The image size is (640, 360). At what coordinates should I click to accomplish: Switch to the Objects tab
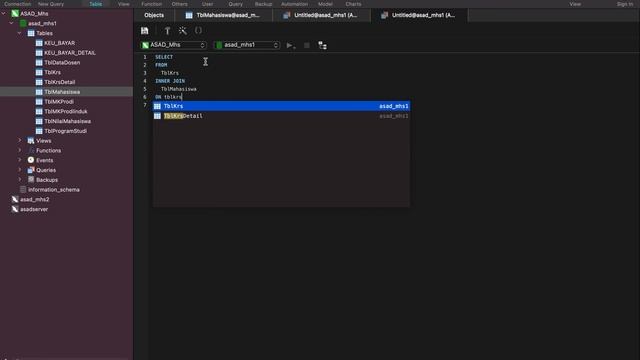click(x=154, y=15)
